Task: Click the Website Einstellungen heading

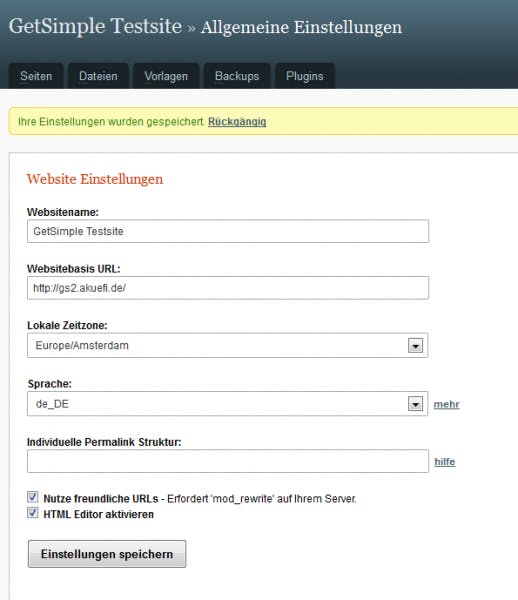Action: click(95, 179)
